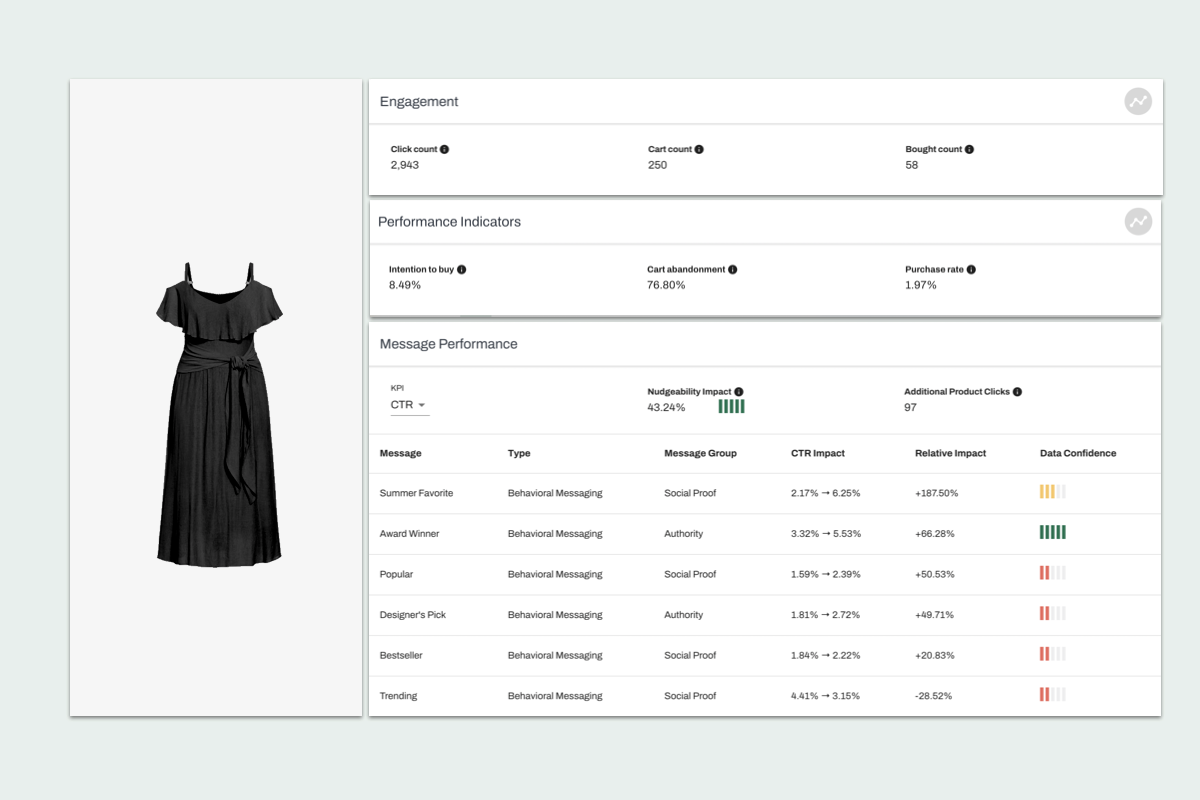The width and height of the screenshot is (1200, 800).
Task: Open the Engagement trend chart icon
Action: 1138,101
